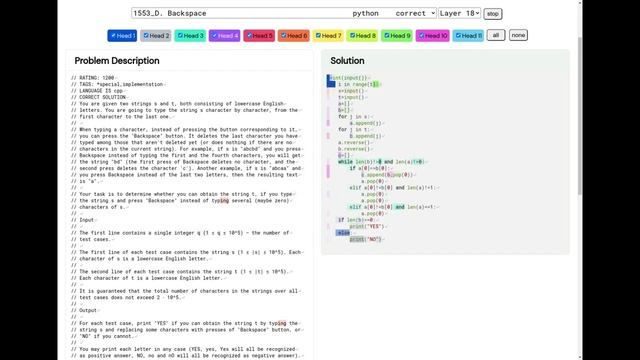Click the 'for j in s:' code line

pos(353,116)
